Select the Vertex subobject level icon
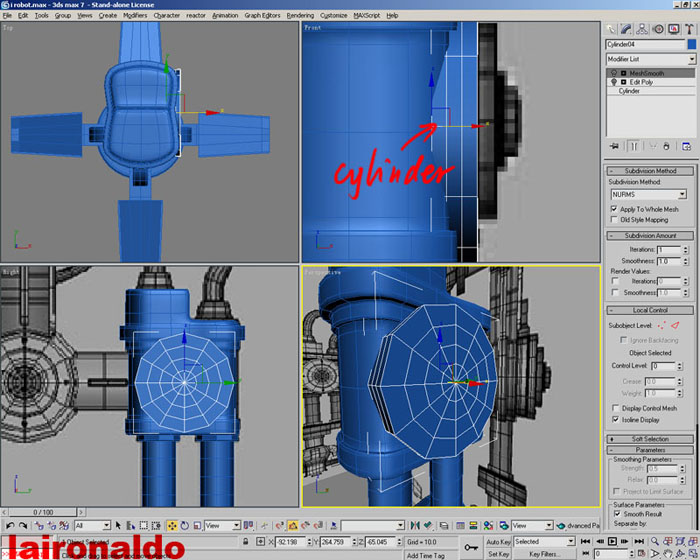The width and height of the screenshot is (700, 560). (x=660, y=325)
